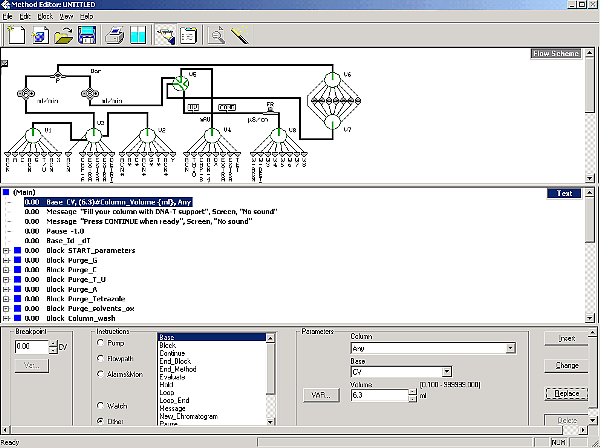Expand the Purge_solvents_ox block
Screen dimensions: 600x448
click(x=6, y=308)
